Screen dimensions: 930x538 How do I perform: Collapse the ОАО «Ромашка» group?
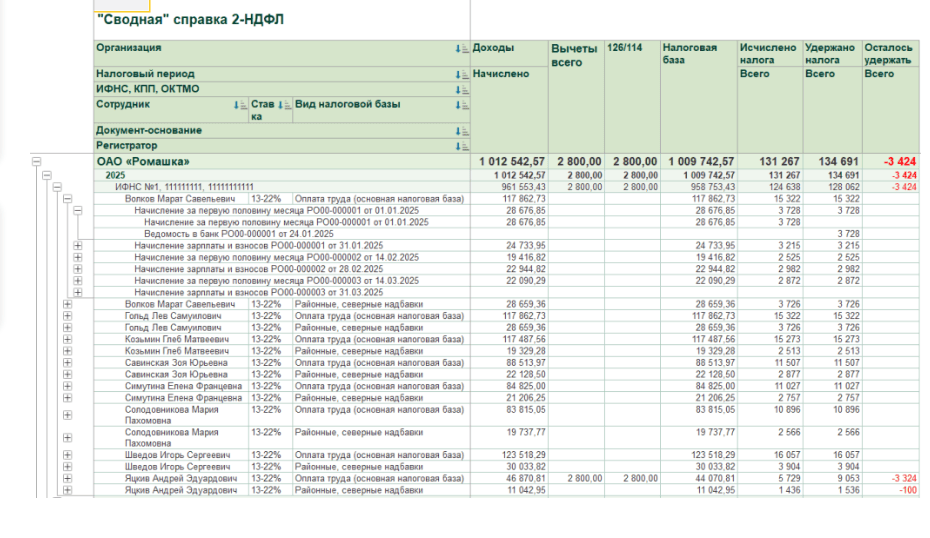click(37, 161)
